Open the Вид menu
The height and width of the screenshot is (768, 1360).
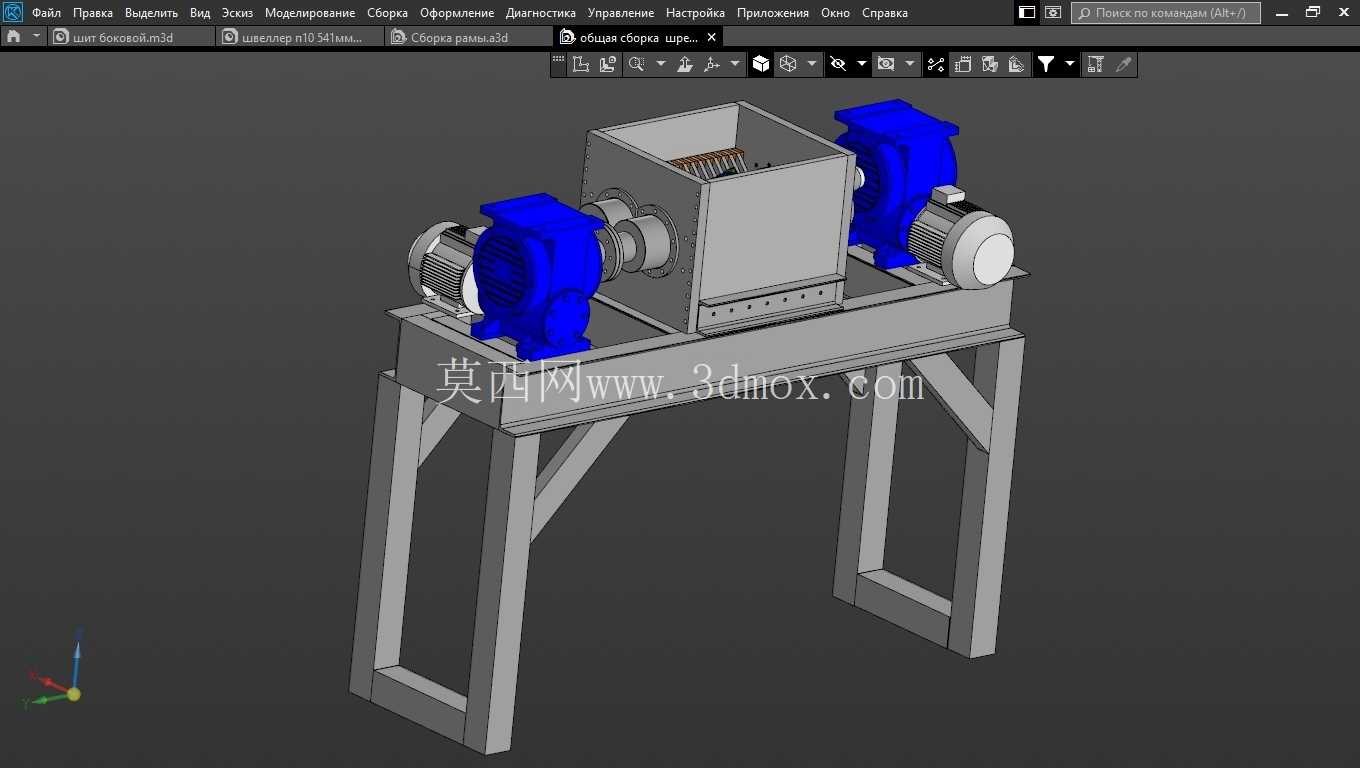point(200,13)
